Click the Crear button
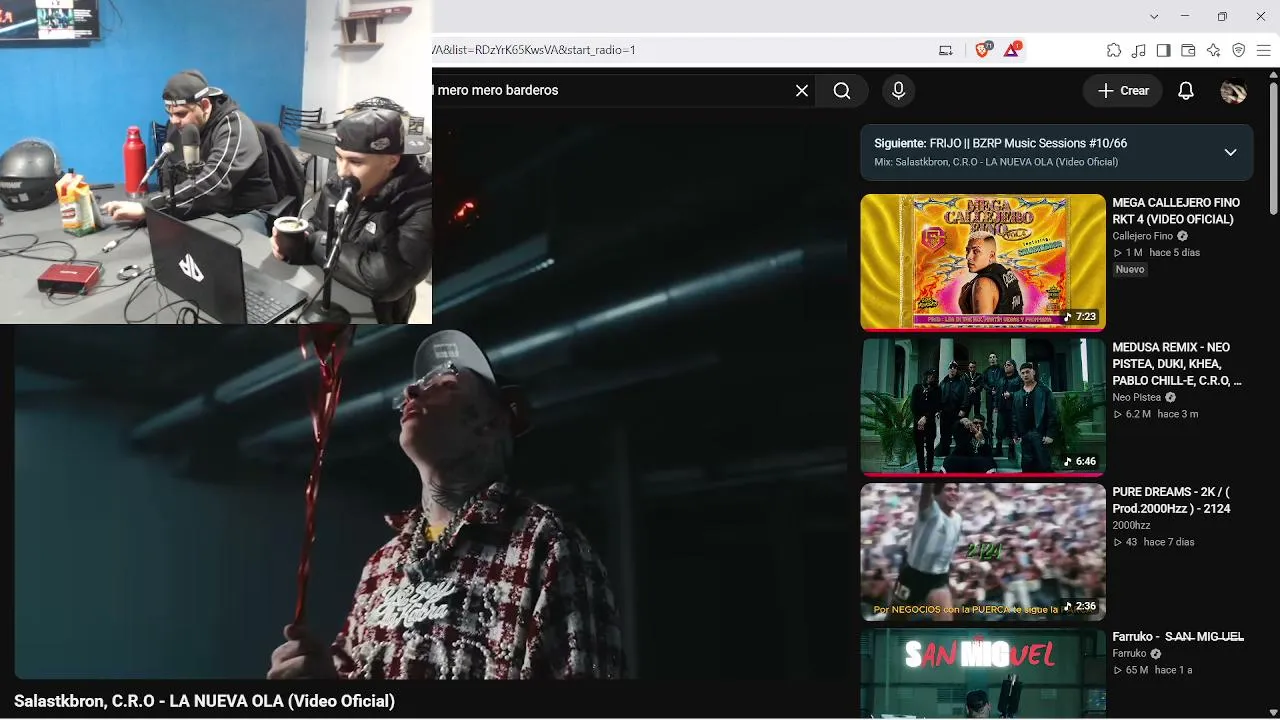The width and height of the screenshot is (1280, 720). [x=1123, y=91]
